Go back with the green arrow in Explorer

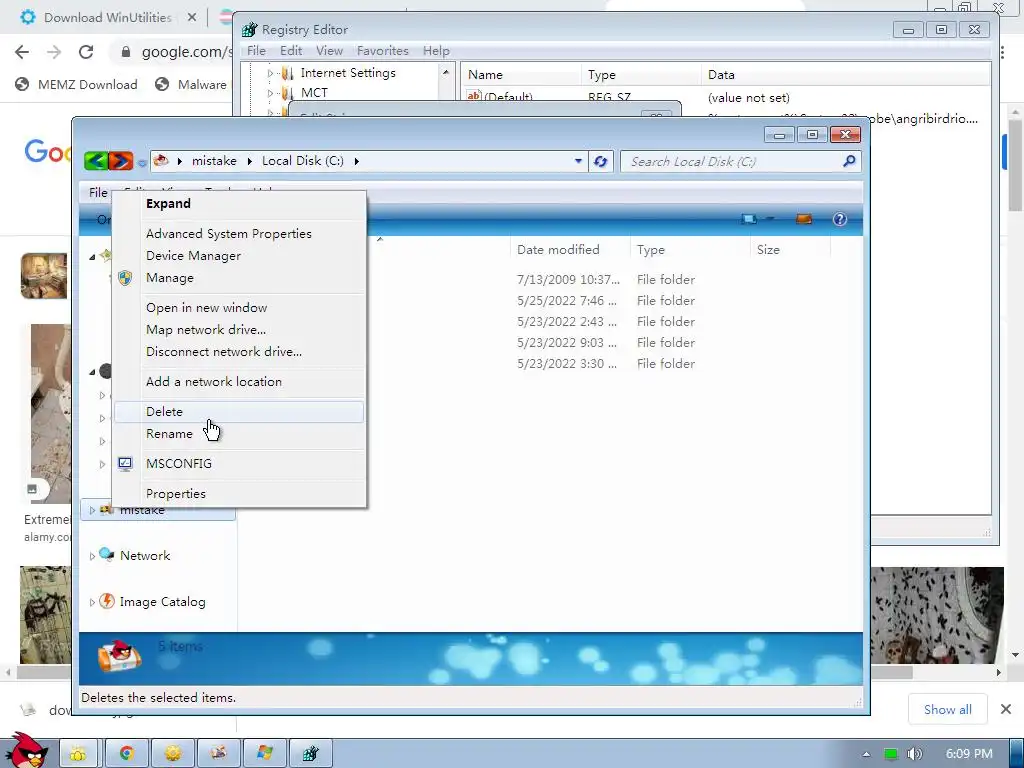pyautogui.click(x=96, y=160)
